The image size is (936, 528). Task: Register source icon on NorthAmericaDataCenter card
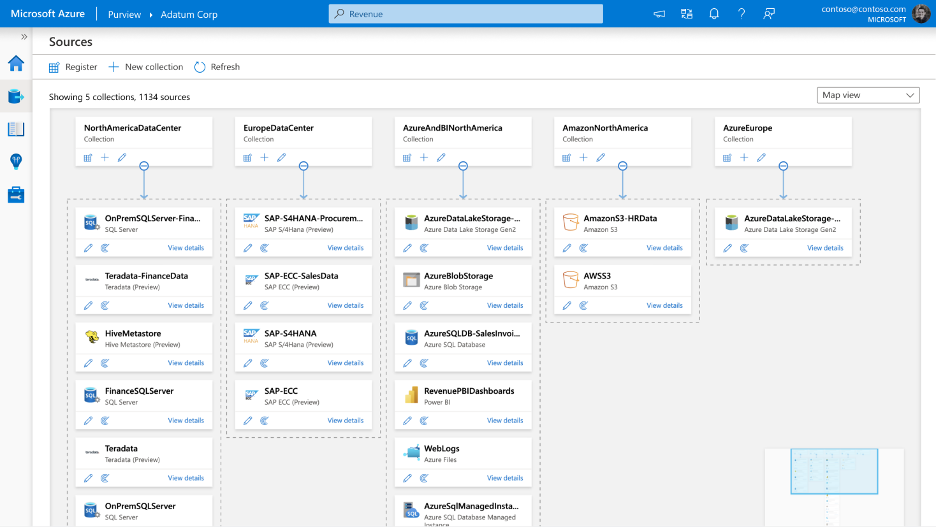click(x=88, y=158)
